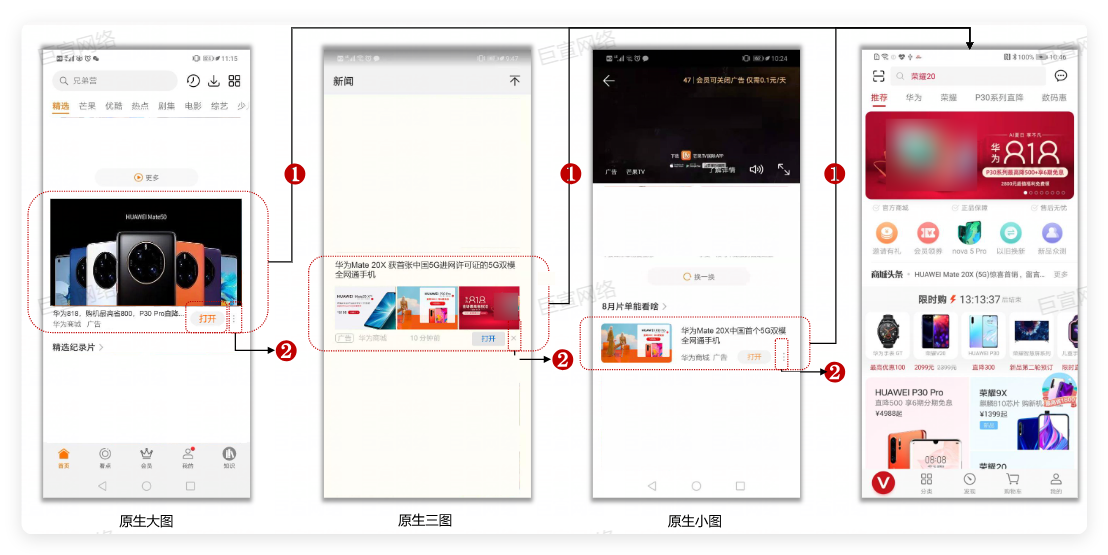Image resolution: width=1108 pixels, height=555 pixels.
Task: Open the three-dot menu on 华为818 ad
Action: click(235, 319)
